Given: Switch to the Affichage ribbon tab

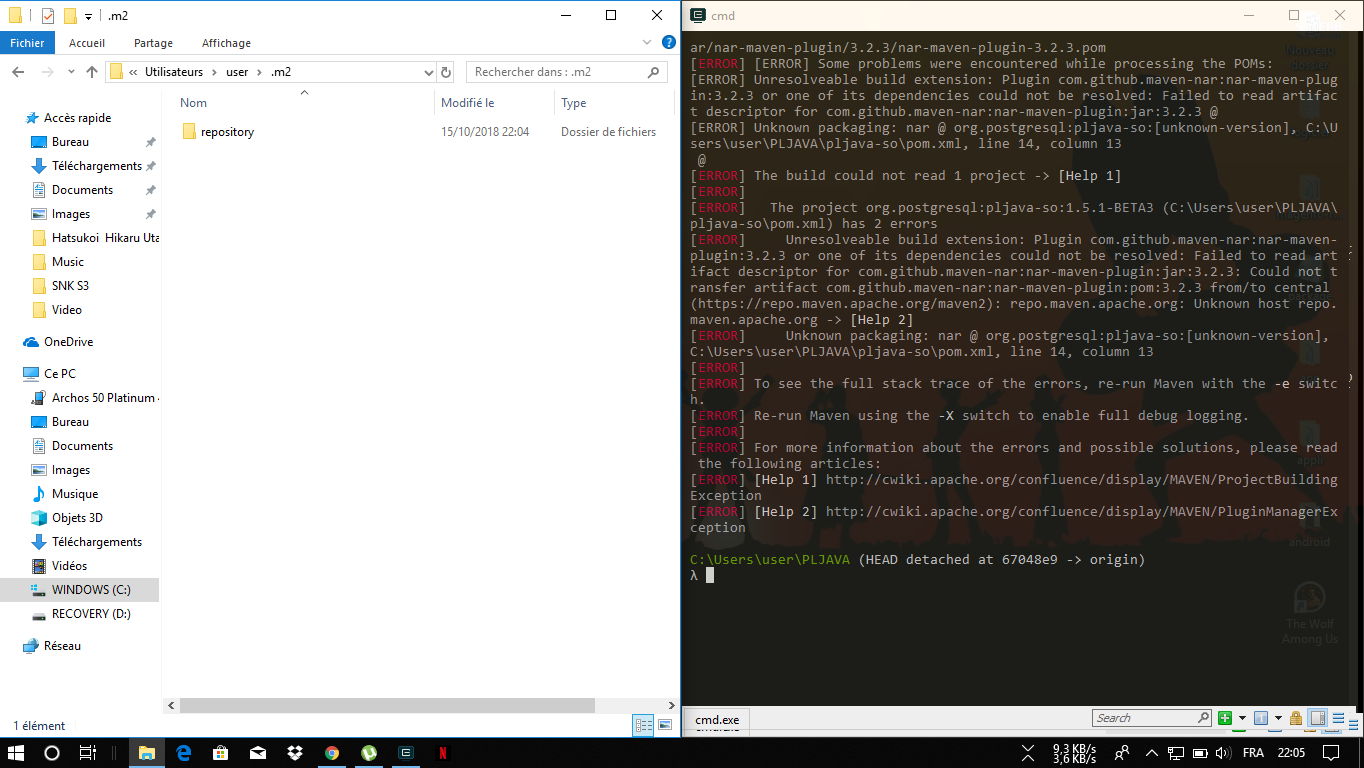Looking at the screenshot, I should tap(225, 43).
